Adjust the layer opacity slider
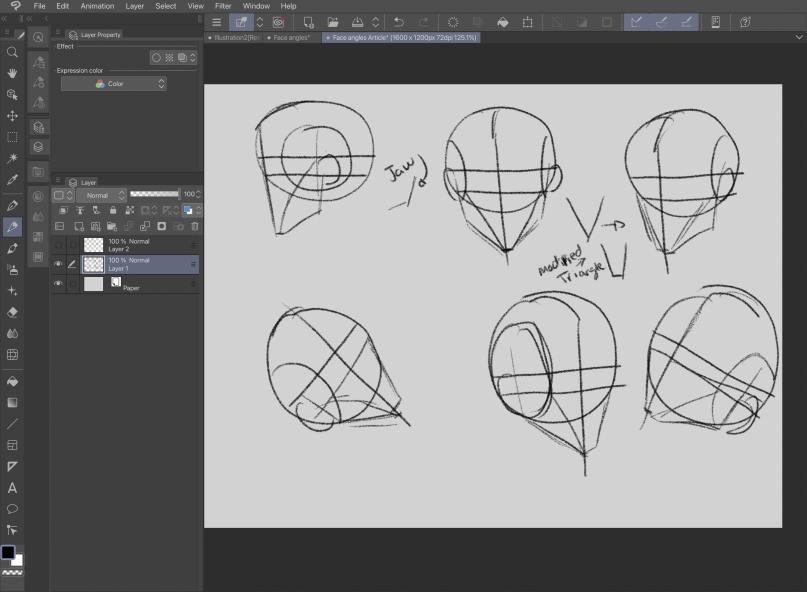The image size is (807, 592). 154,194
